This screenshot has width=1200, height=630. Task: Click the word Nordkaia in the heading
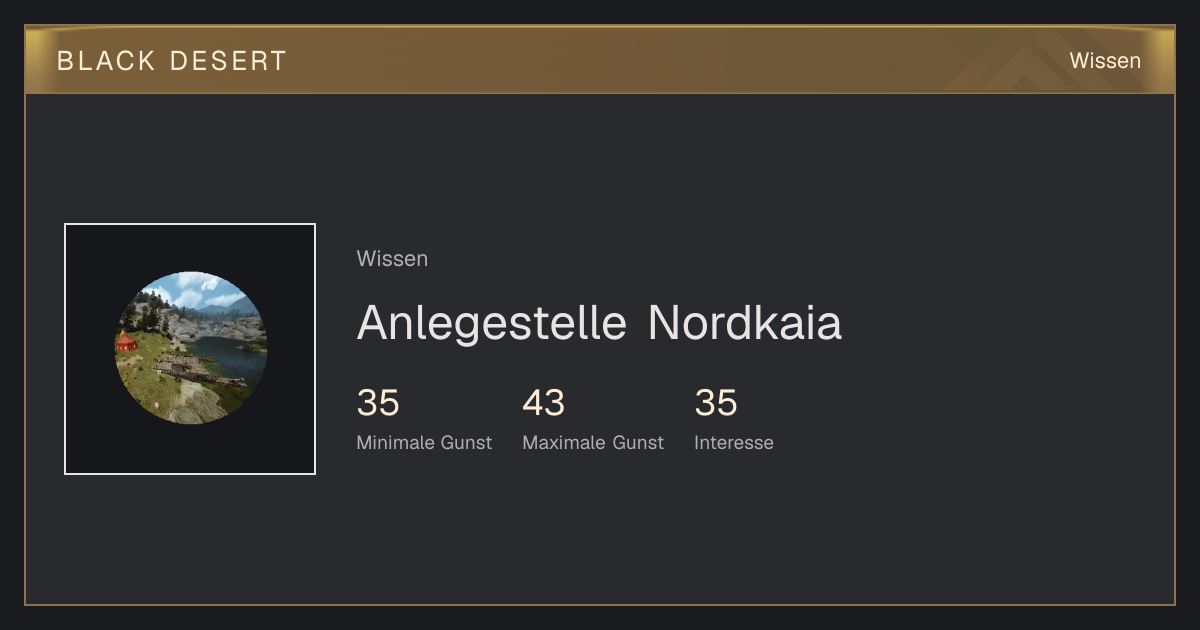tap(745, 323)
